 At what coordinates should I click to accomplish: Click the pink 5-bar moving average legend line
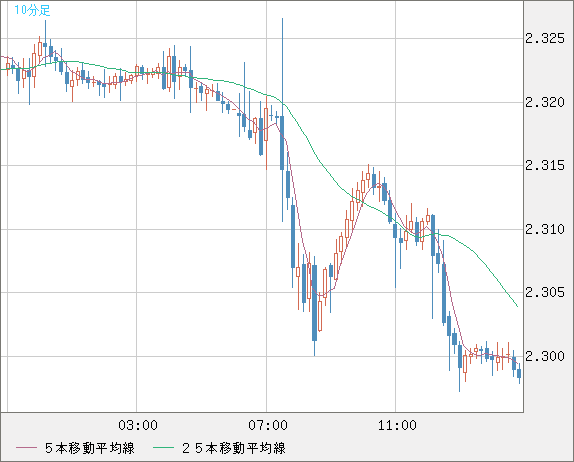pyautogui.click(x=26, y=448)
